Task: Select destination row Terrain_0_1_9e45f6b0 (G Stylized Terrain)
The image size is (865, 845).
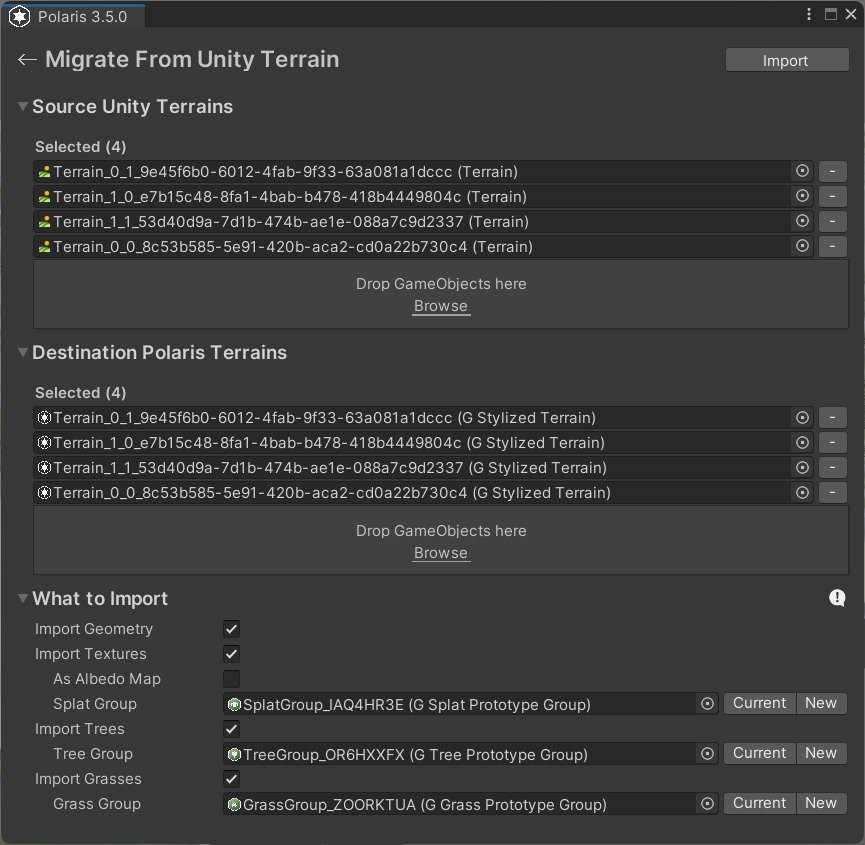Action: [x=424, y=418]
